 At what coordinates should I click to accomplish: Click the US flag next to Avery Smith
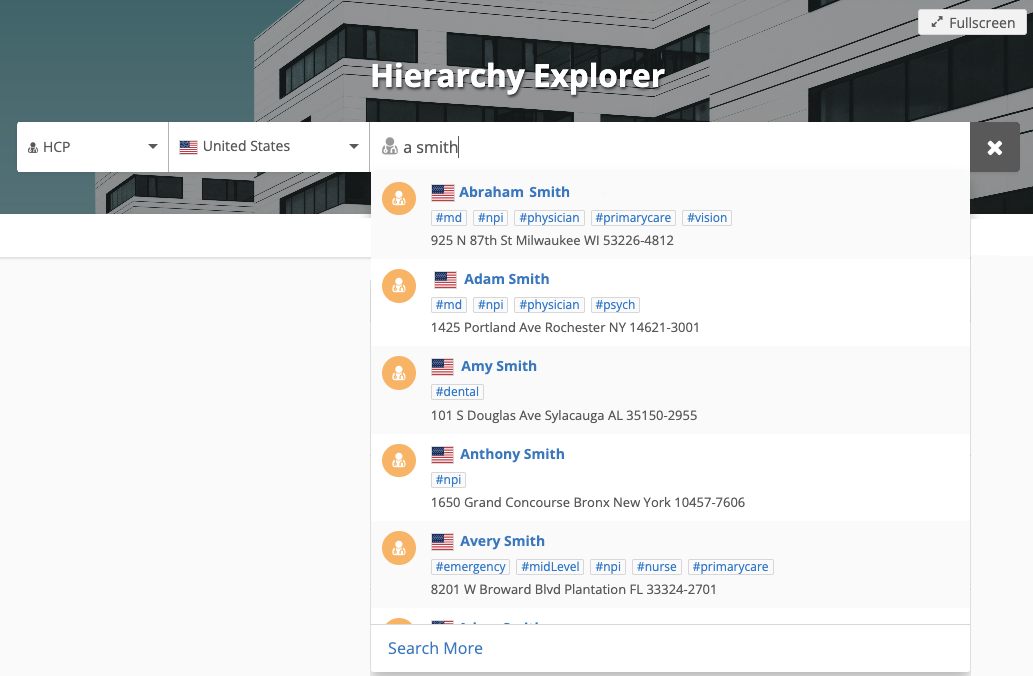(x=443, y=541)
